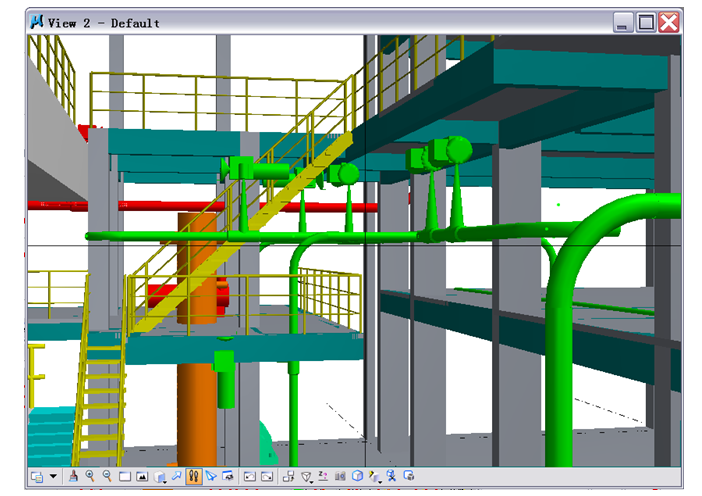Open the MicroStation view system menu icon
Image resolution: width=702 pixels, height=496 pixels.
[x=38, y=22]
